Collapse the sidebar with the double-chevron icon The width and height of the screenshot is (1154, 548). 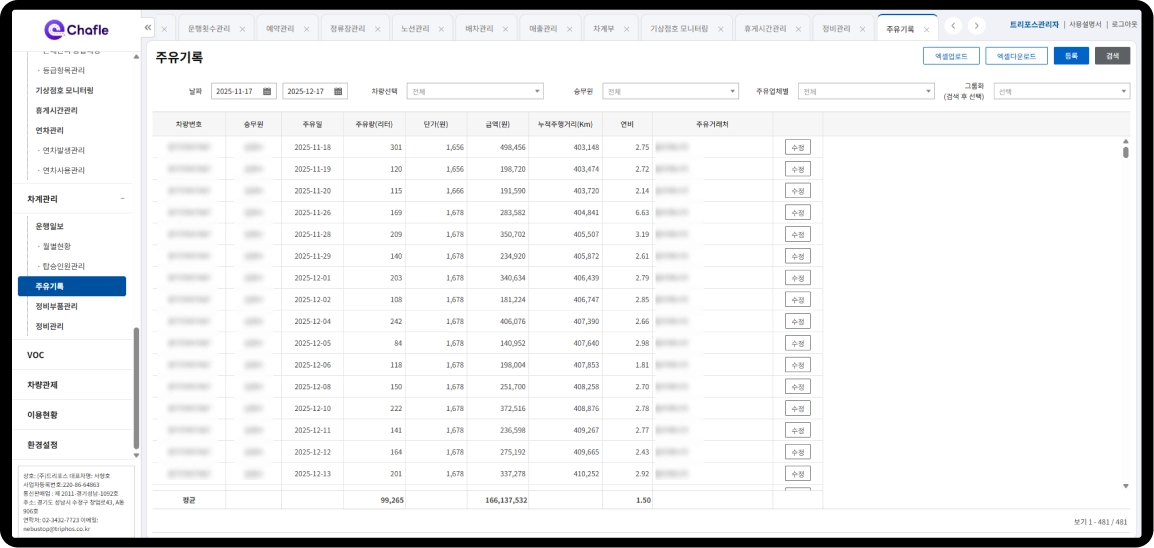click(148, 27)
